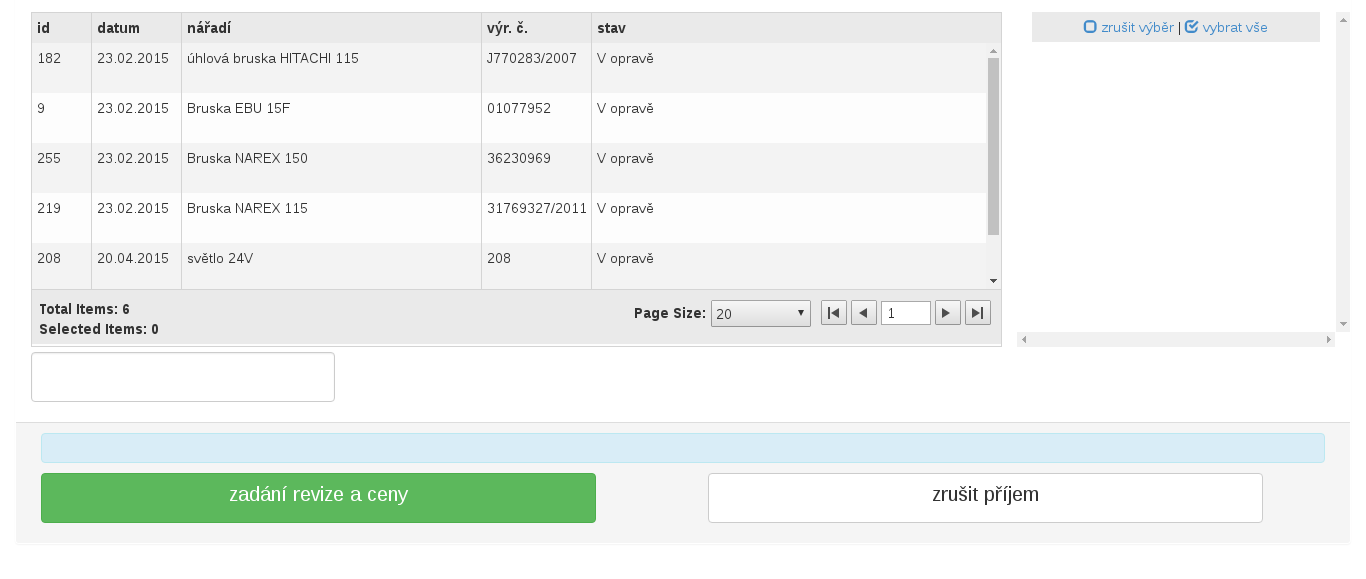1366x579 pixels.
Task: Click the empty text box below grid
Action: (x=183, y=377)
